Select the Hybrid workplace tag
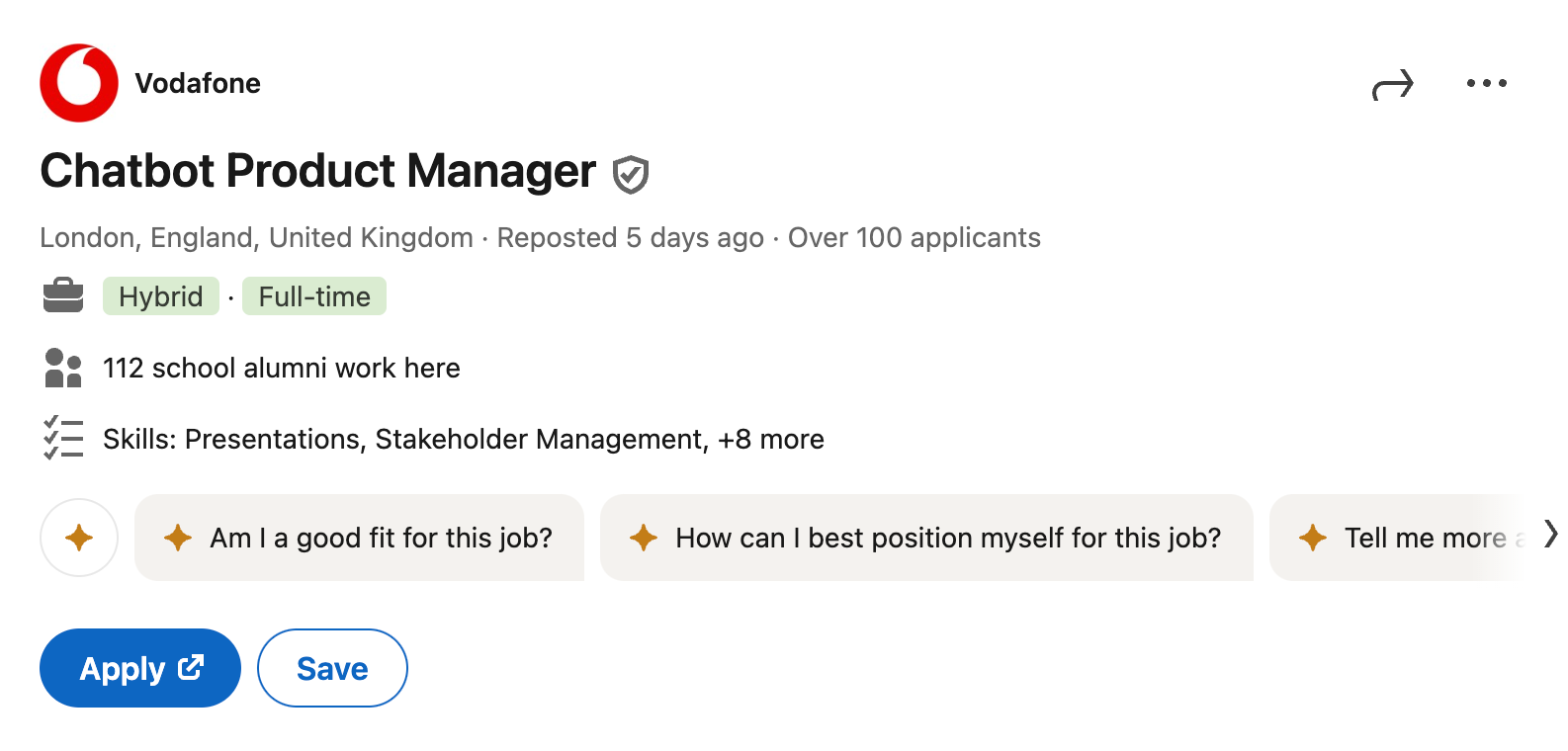 [x=160, y=295]
